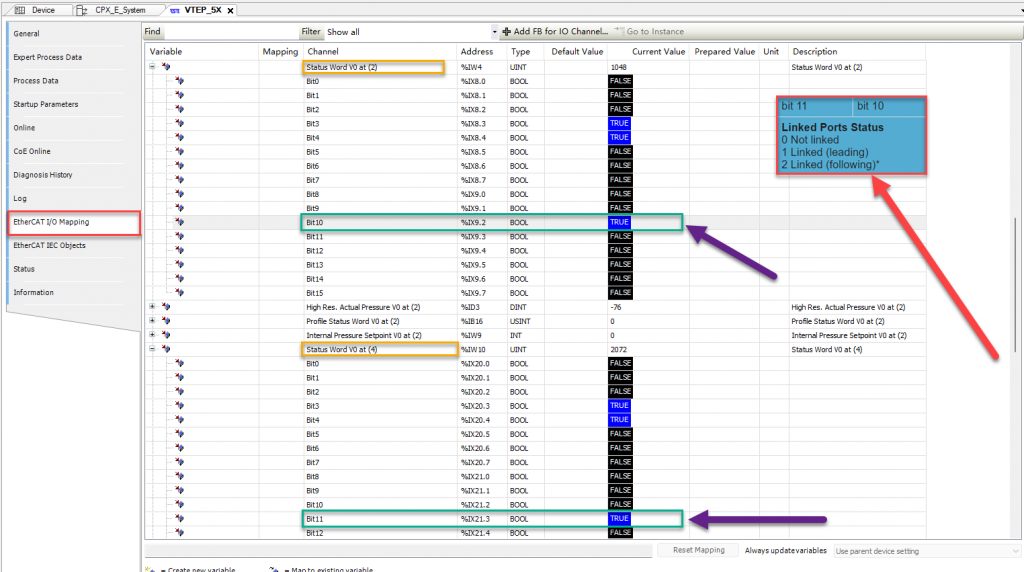The height and width of the screenshot is (572, 1024).
Task: Select TRUE value of %IX9.2
Action: point(619,222)
